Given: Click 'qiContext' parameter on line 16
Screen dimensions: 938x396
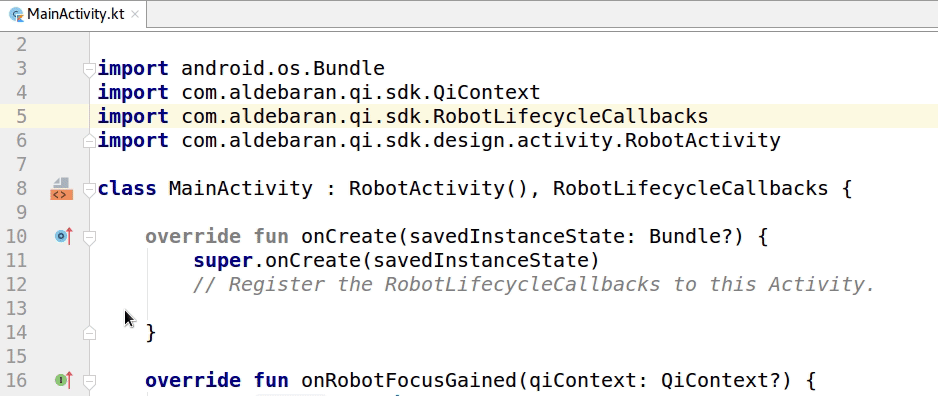Looking at the screenshot, I should tap(582, 380).
